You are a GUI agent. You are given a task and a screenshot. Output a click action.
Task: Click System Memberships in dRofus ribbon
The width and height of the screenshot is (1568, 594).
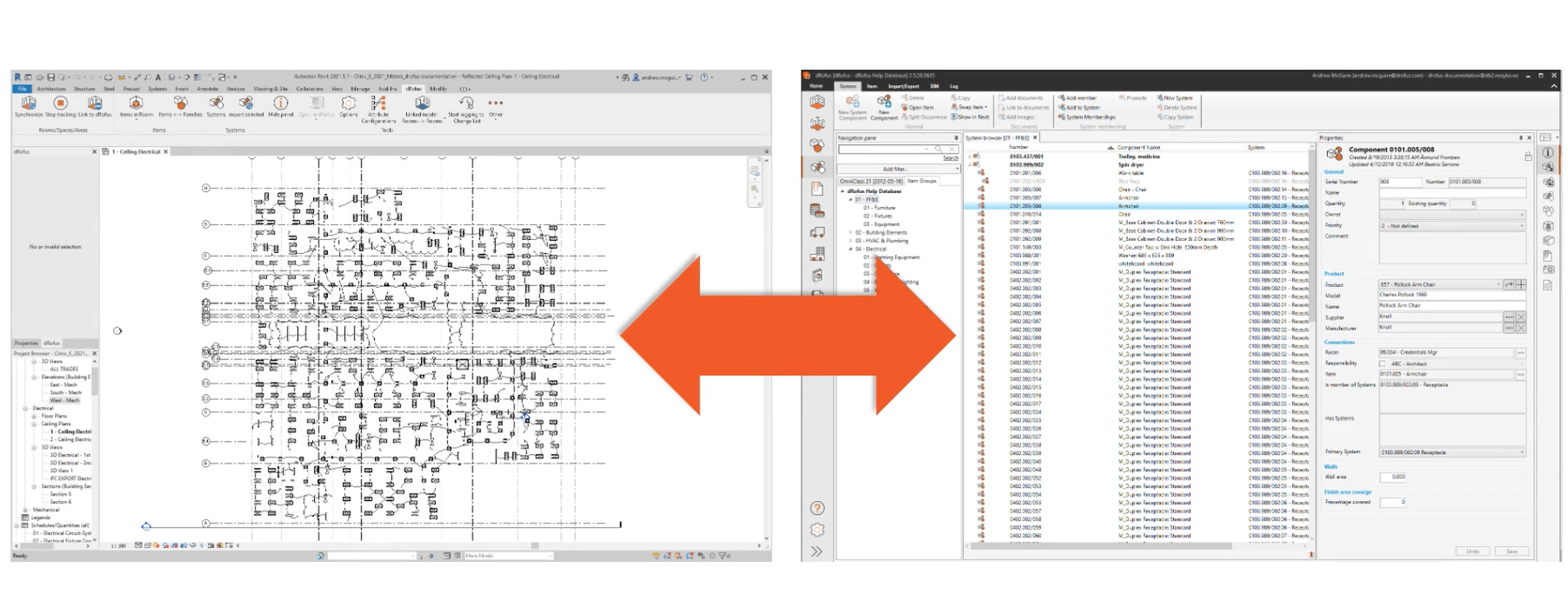point(1088,117)
